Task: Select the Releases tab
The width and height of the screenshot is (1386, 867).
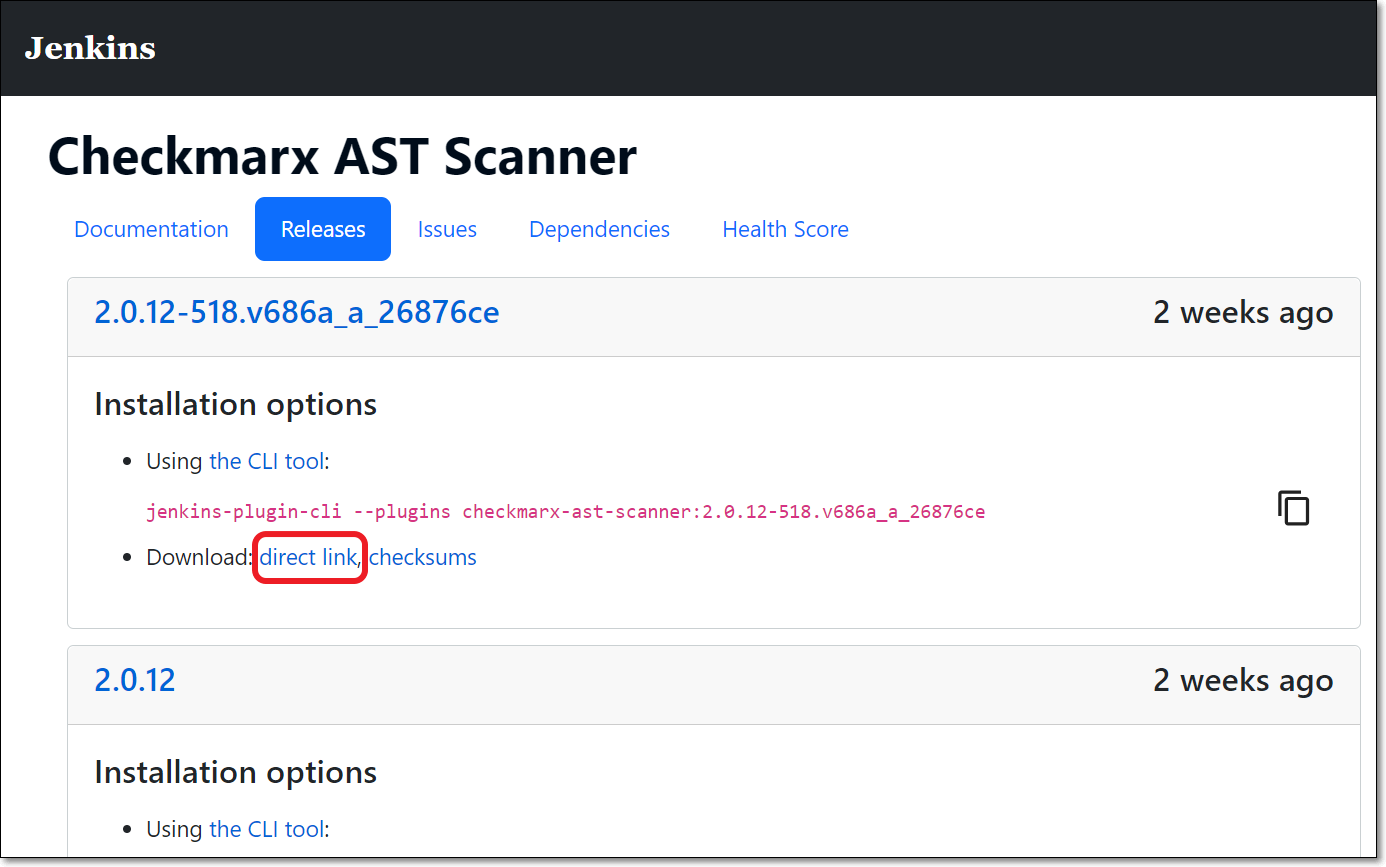Action: tap(323, 229)
